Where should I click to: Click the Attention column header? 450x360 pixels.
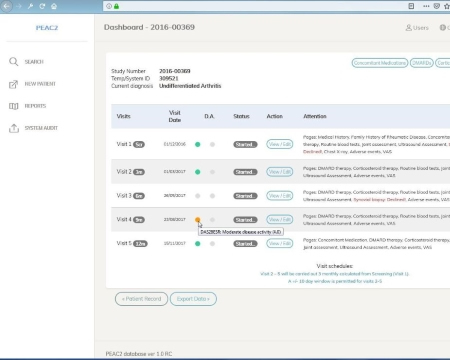pos(315,116)
